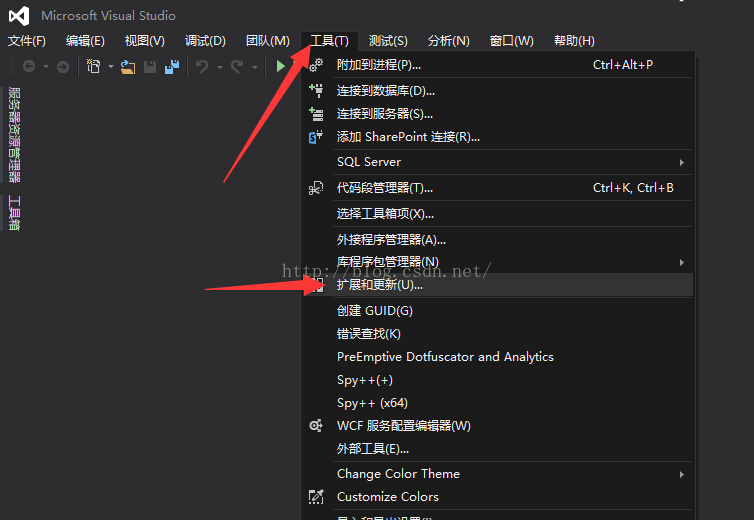Choose 选择工具箱项(X)... menu entry
The image size is (754, 520).
click(498, 214)
